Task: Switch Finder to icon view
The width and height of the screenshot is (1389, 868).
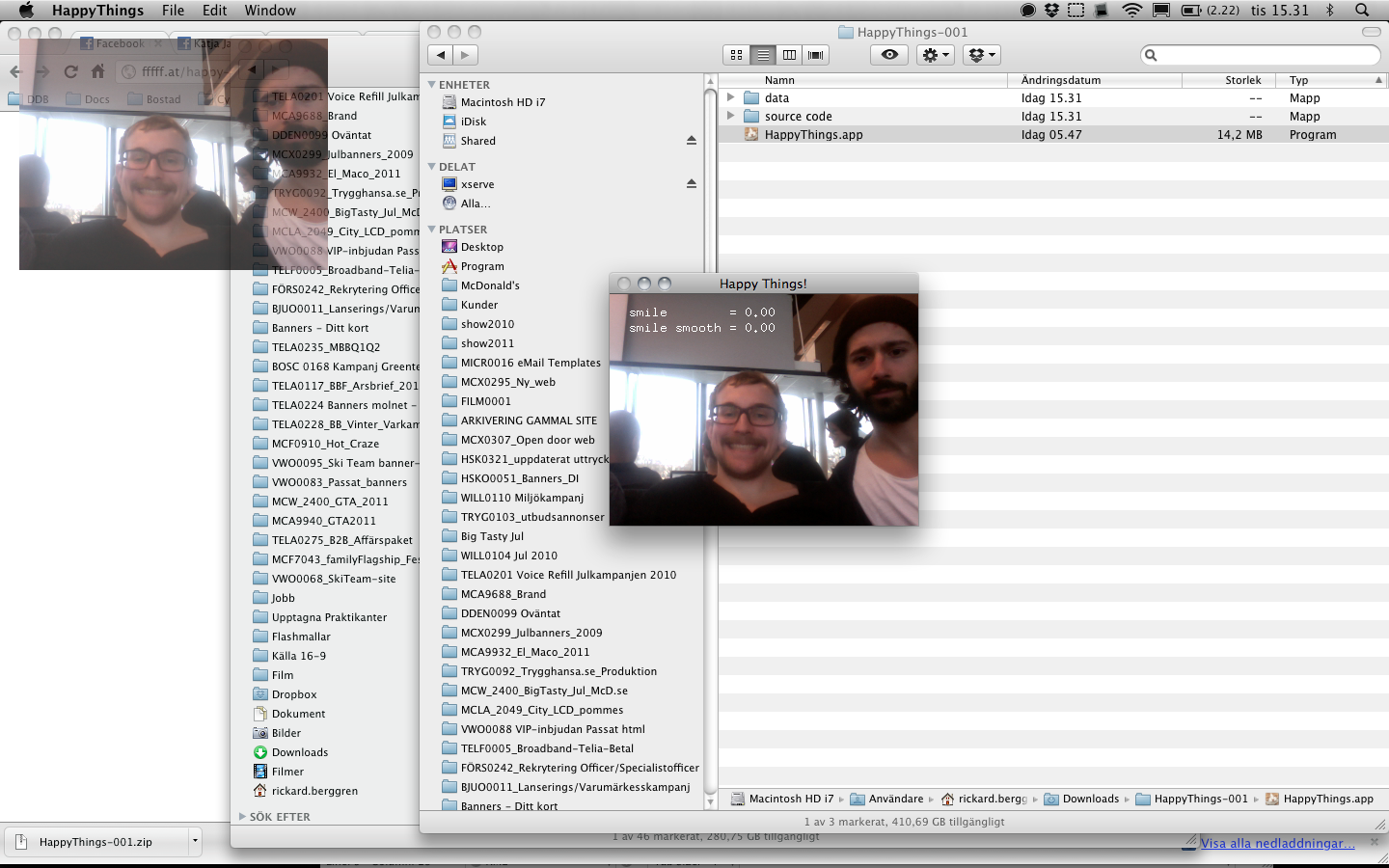Action: click(737, 55)
